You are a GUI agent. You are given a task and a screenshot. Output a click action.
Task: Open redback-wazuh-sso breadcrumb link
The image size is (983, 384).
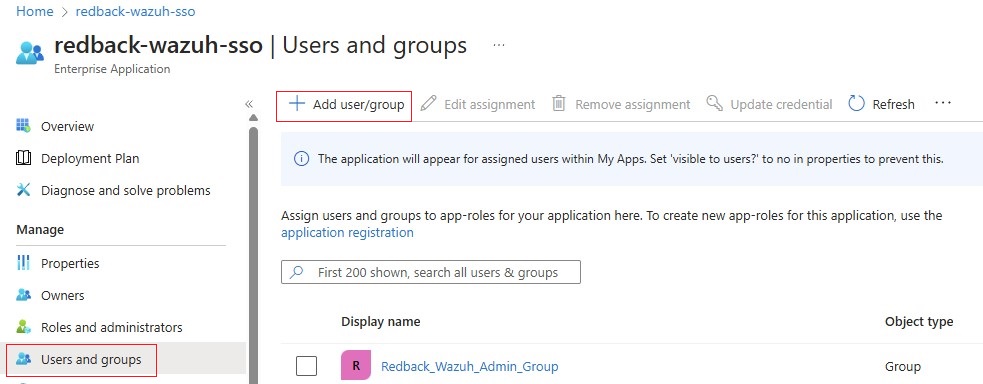[x=135, y=11]
